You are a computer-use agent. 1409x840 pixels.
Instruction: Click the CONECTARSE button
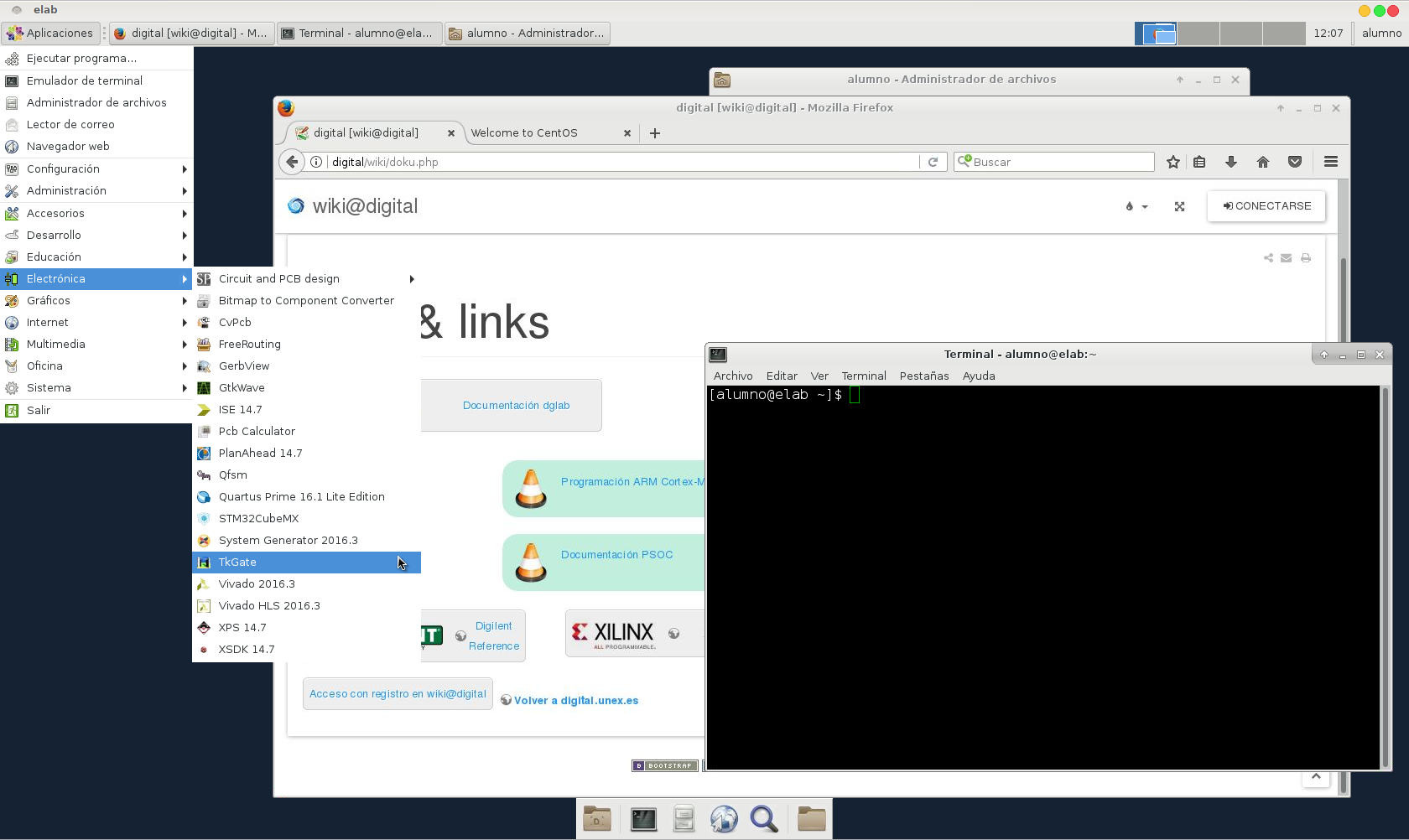click(x=1266, y=206)
